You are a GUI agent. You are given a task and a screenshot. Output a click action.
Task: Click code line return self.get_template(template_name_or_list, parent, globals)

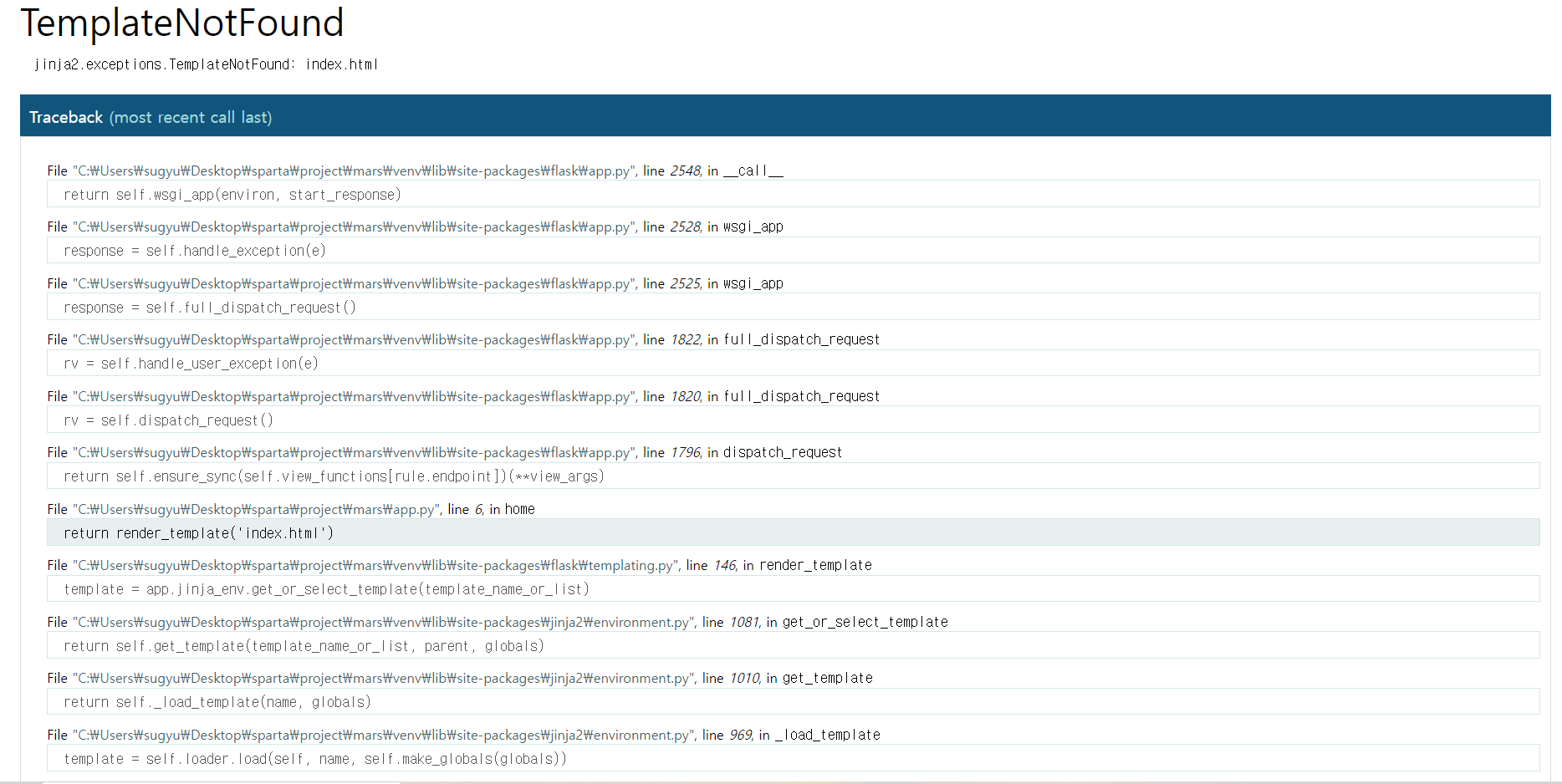[x=793, y=645]
